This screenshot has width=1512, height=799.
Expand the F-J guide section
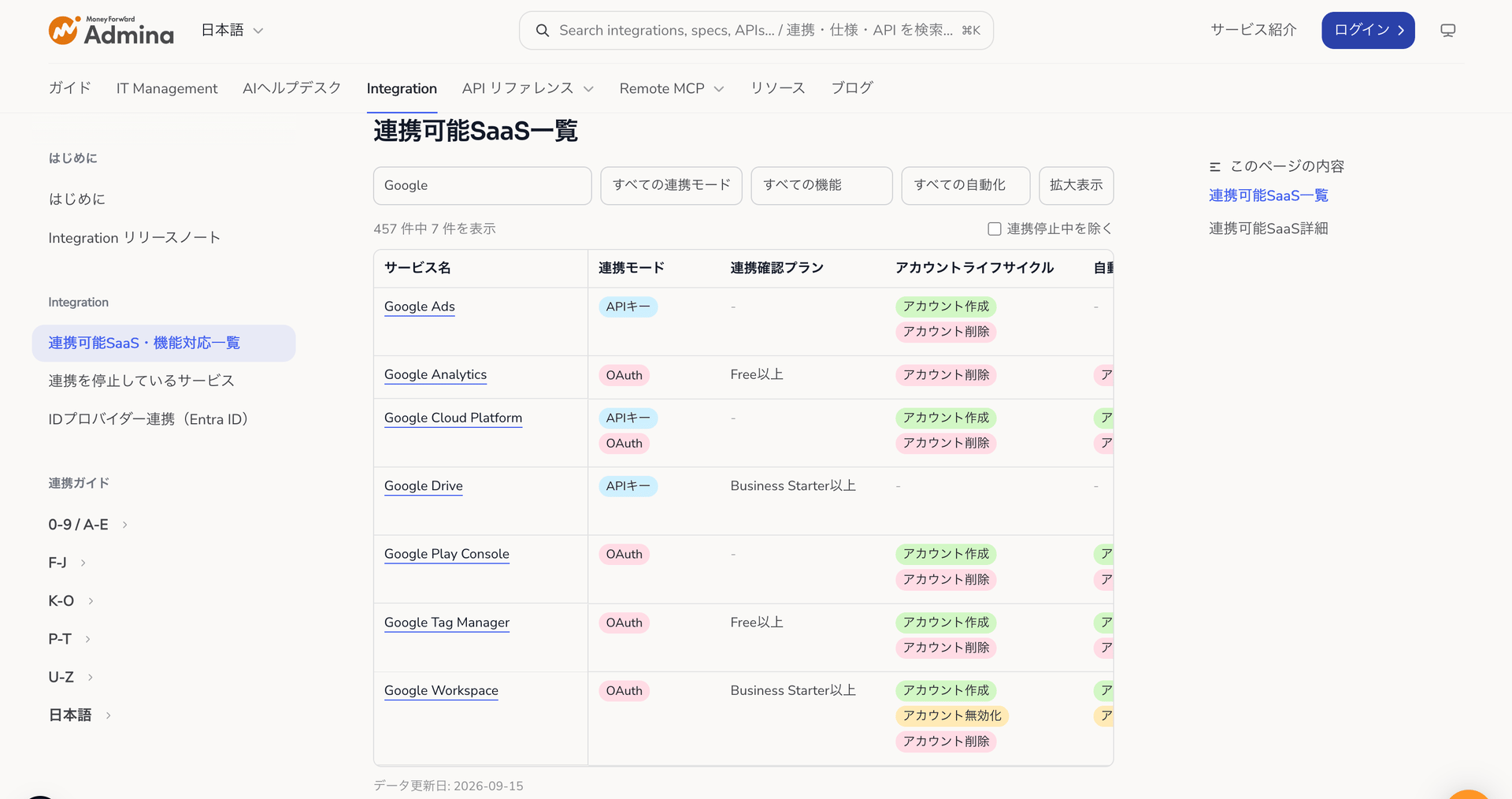coord(67,563)
